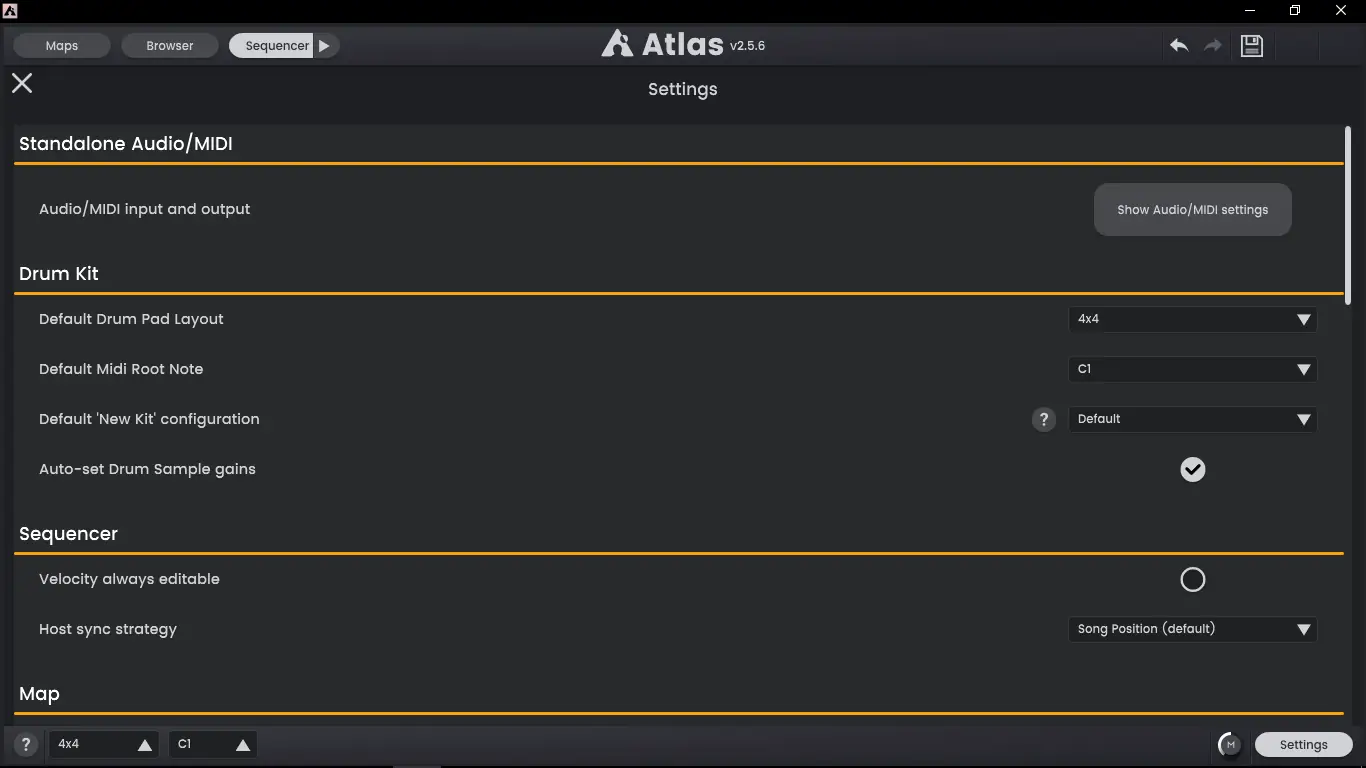Click the M knob icon near Settings
The width and height of the screenshot is (1366, 768).
[x=1230, y=744]
